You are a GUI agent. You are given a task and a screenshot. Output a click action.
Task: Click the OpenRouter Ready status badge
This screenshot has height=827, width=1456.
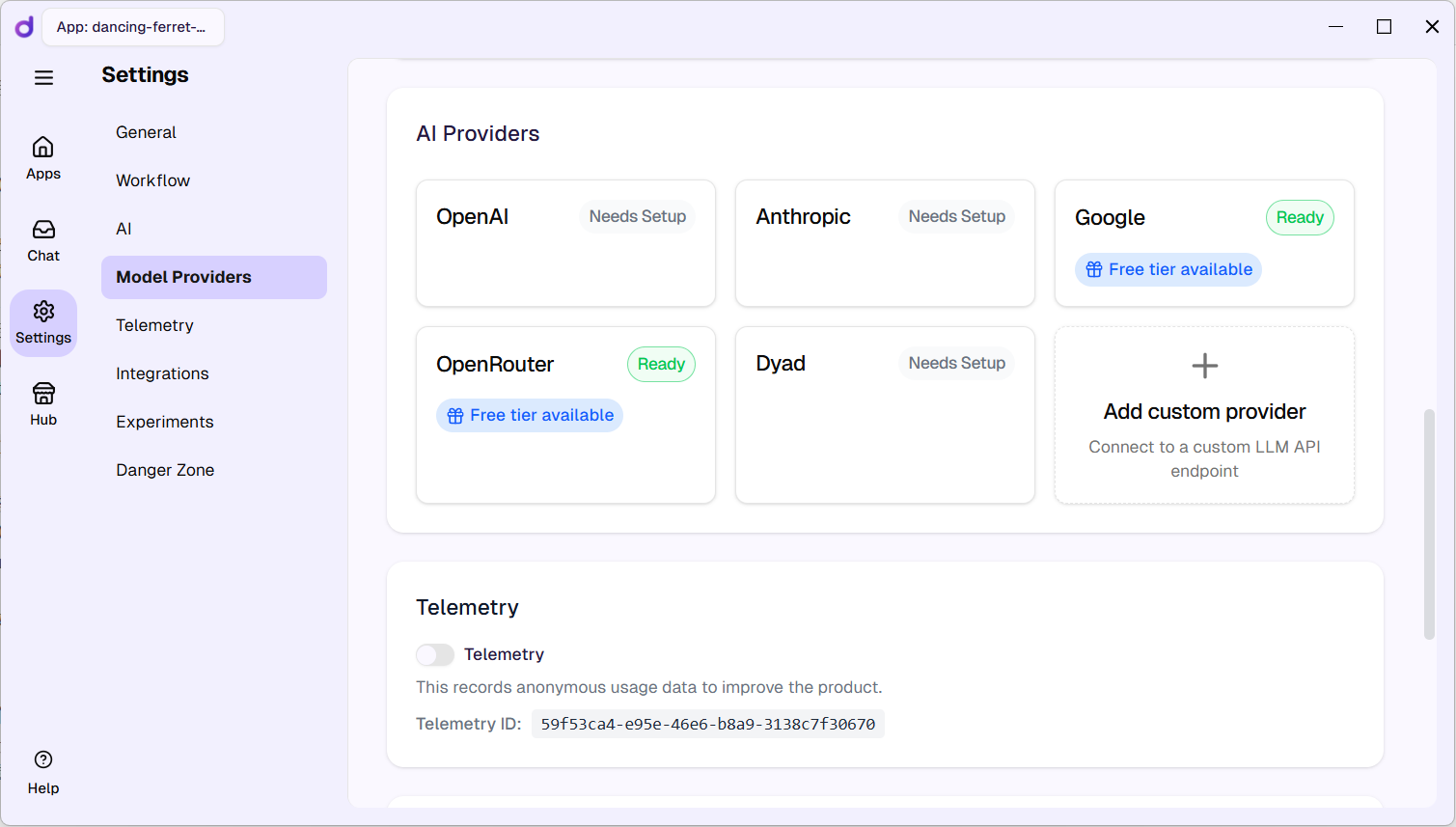[661, 365]
